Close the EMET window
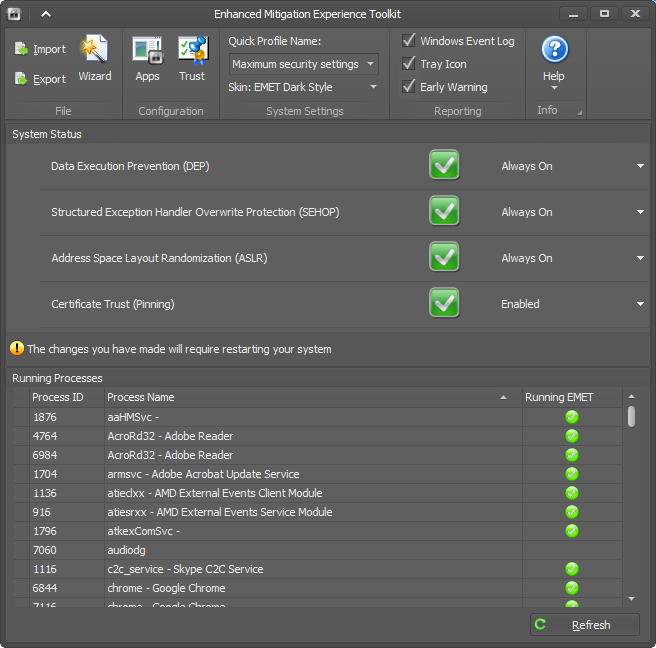This screenshot has height=648, width=656. tap(635, 14)
